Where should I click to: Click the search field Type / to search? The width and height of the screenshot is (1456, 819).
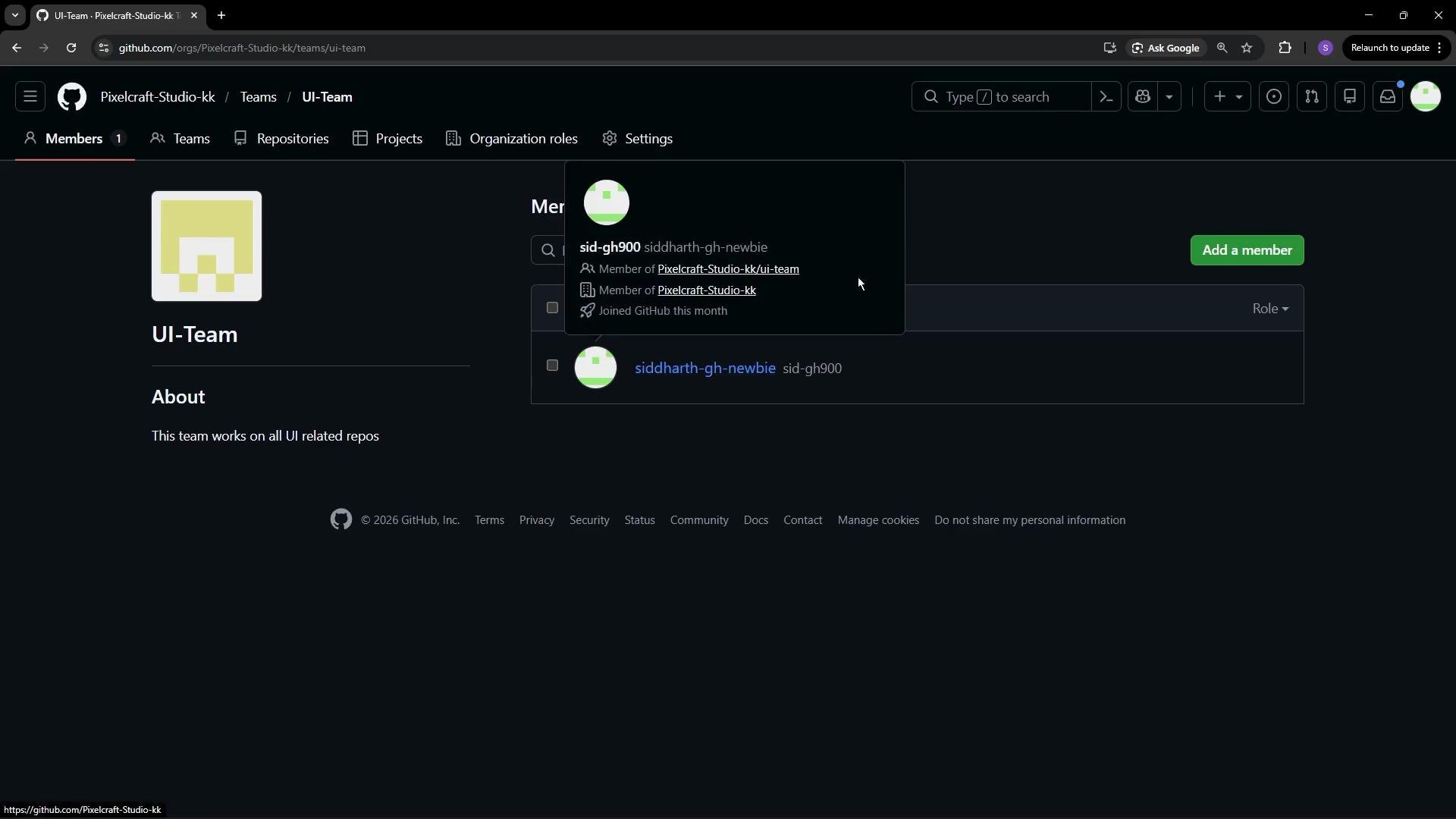tap(1001, 97)
